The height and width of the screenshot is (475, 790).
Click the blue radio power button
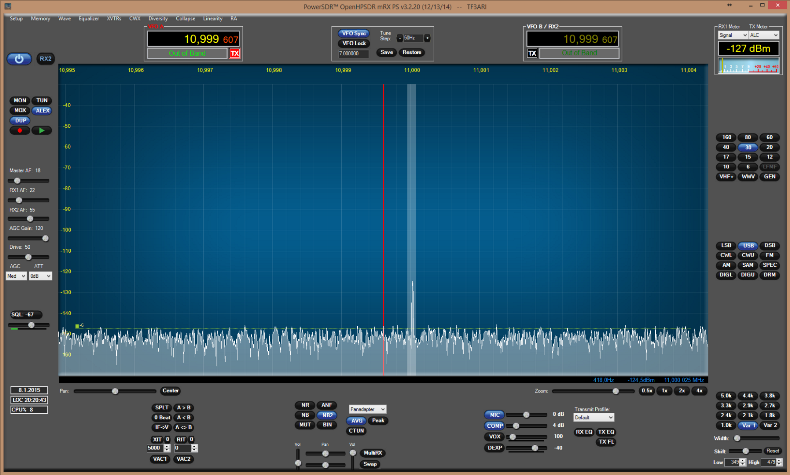coord(19,59)
